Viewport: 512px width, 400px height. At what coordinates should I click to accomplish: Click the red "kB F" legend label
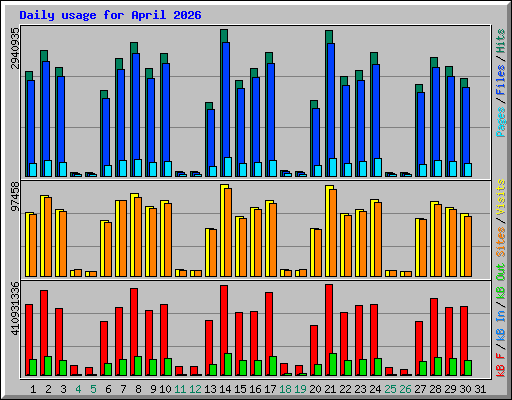(x=501, y=364)
